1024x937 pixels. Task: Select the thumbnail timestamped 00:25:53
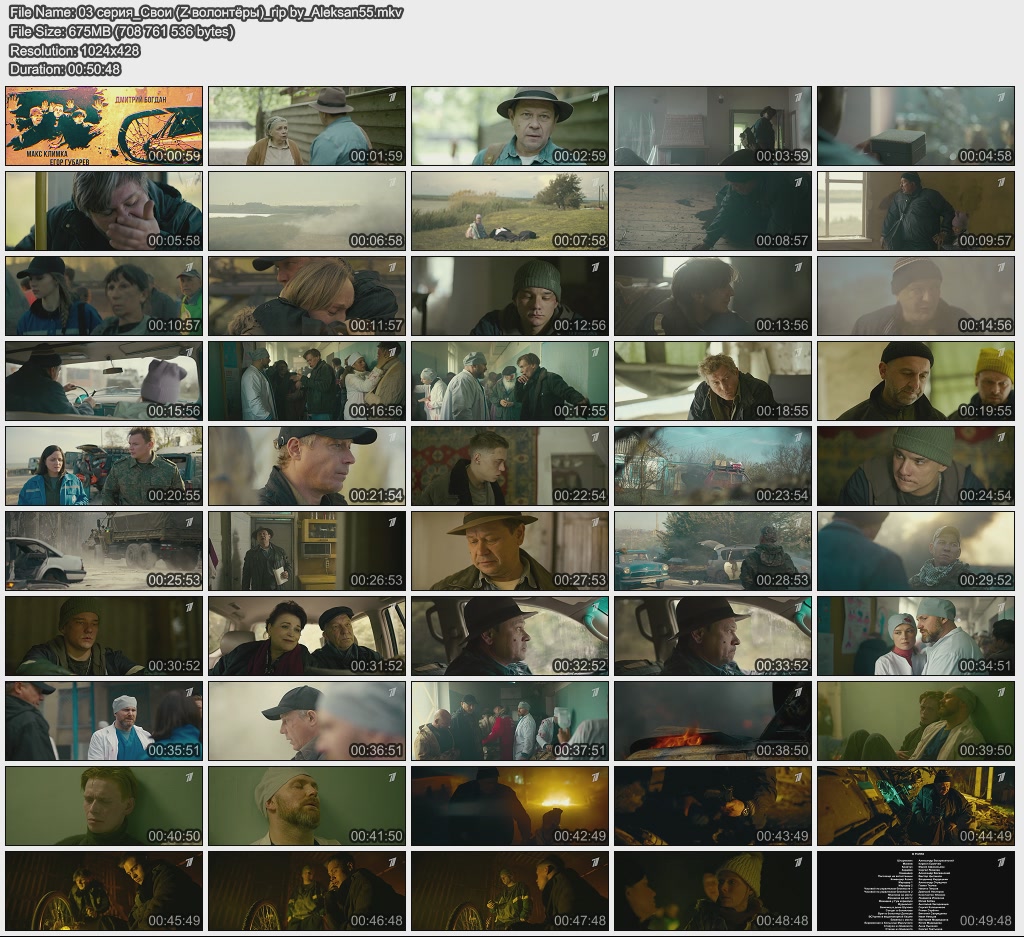click(104, 551)
